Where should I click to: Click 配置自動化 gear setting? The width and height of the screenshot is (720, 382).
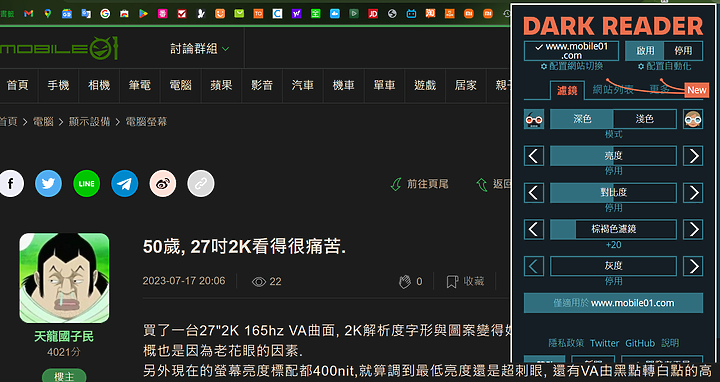point(664,66)
